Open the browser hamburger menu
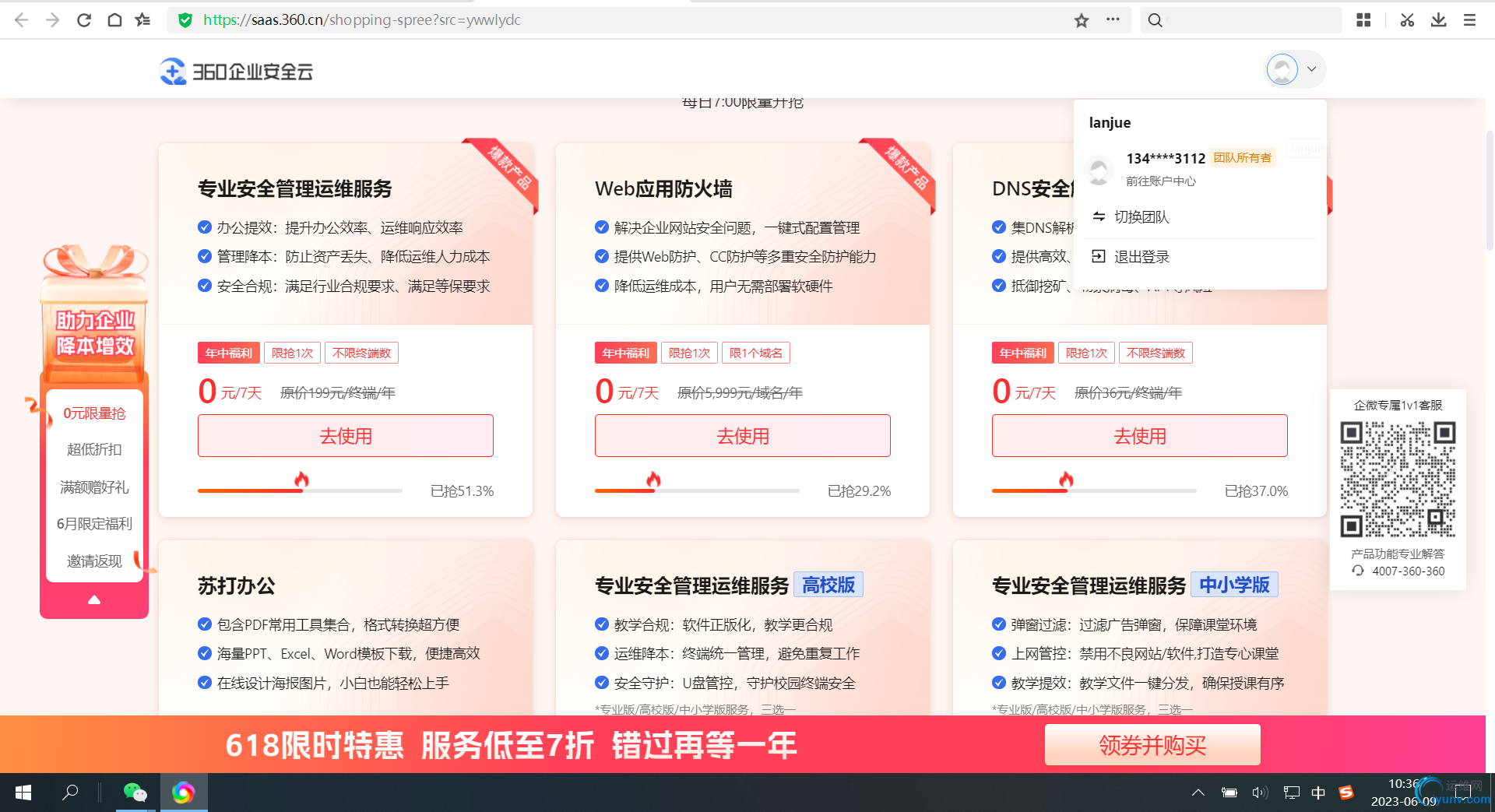The width and height of the screenshot is (1495, 812). point(1469,20)
